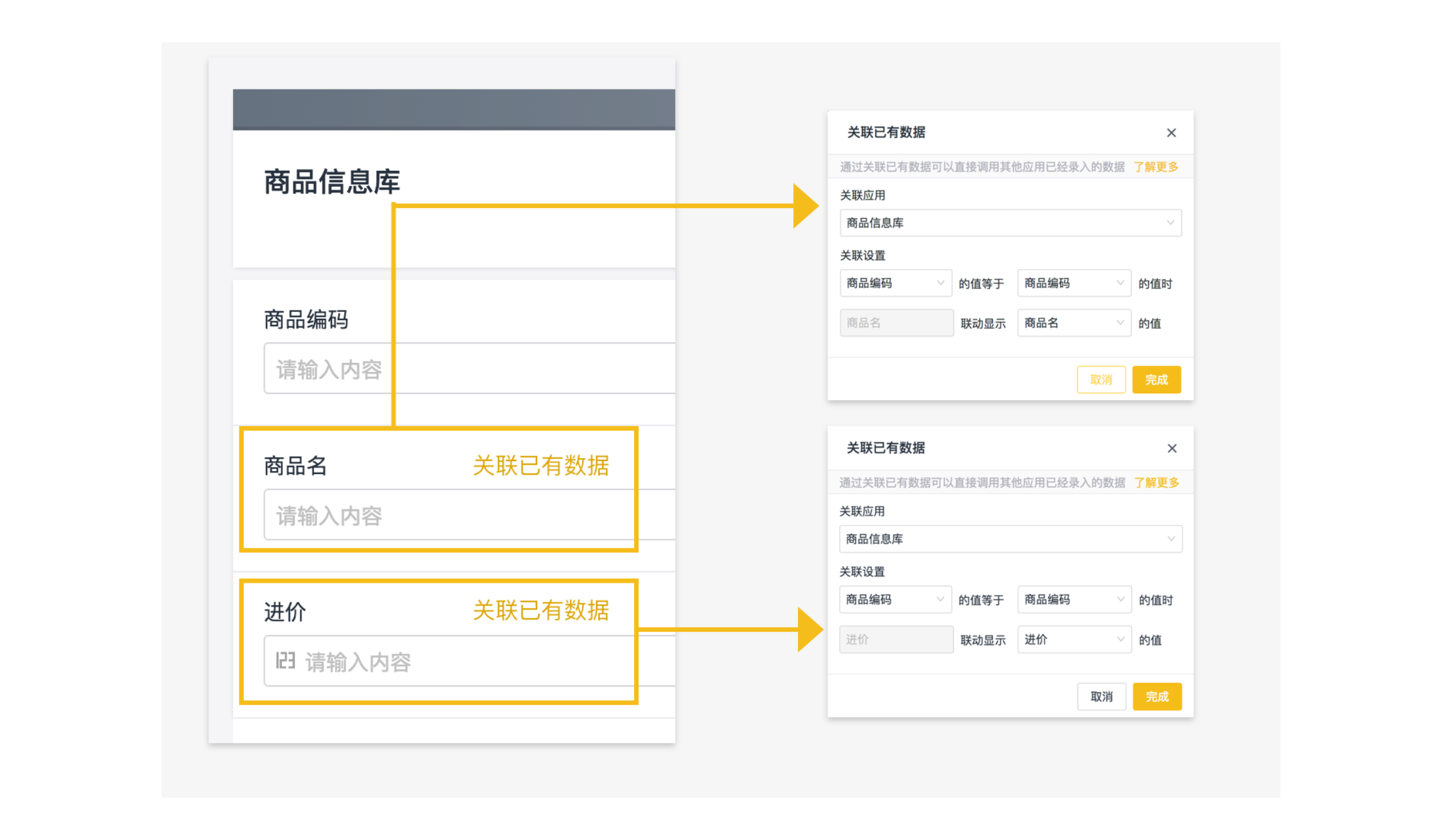
Task: Click 完成 button in upper dialog
Action: tap(1156, 380)
